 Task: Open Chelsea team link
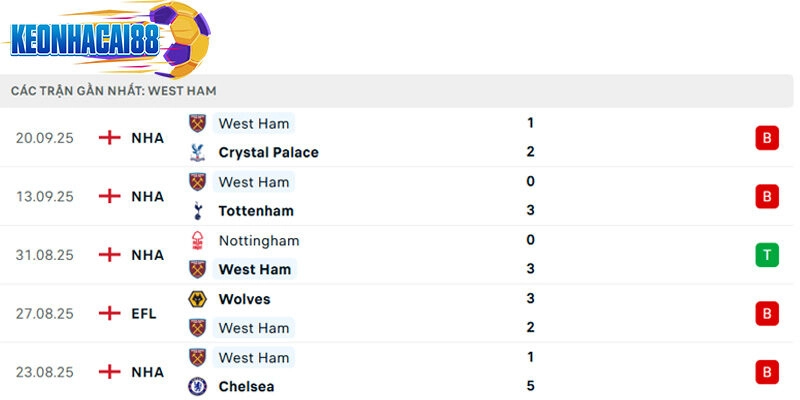click(246, 386)
